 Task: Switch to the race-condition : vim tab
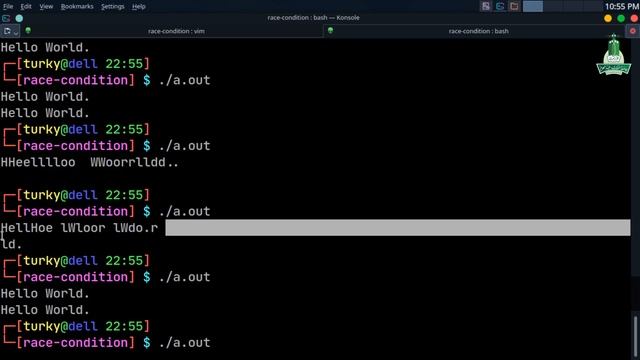[176, 31]
